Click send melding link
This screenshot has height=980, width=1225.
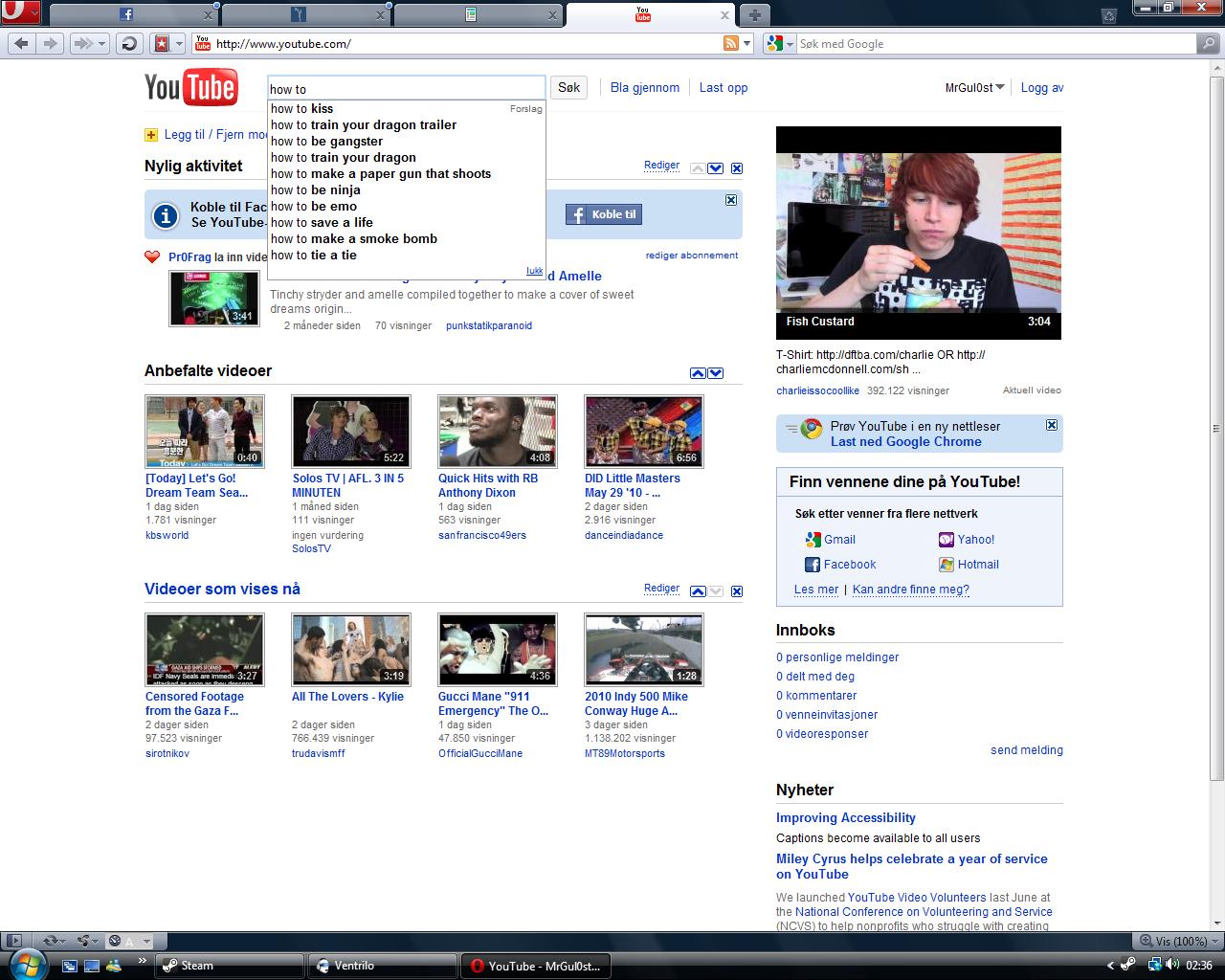coord(1027,750)
